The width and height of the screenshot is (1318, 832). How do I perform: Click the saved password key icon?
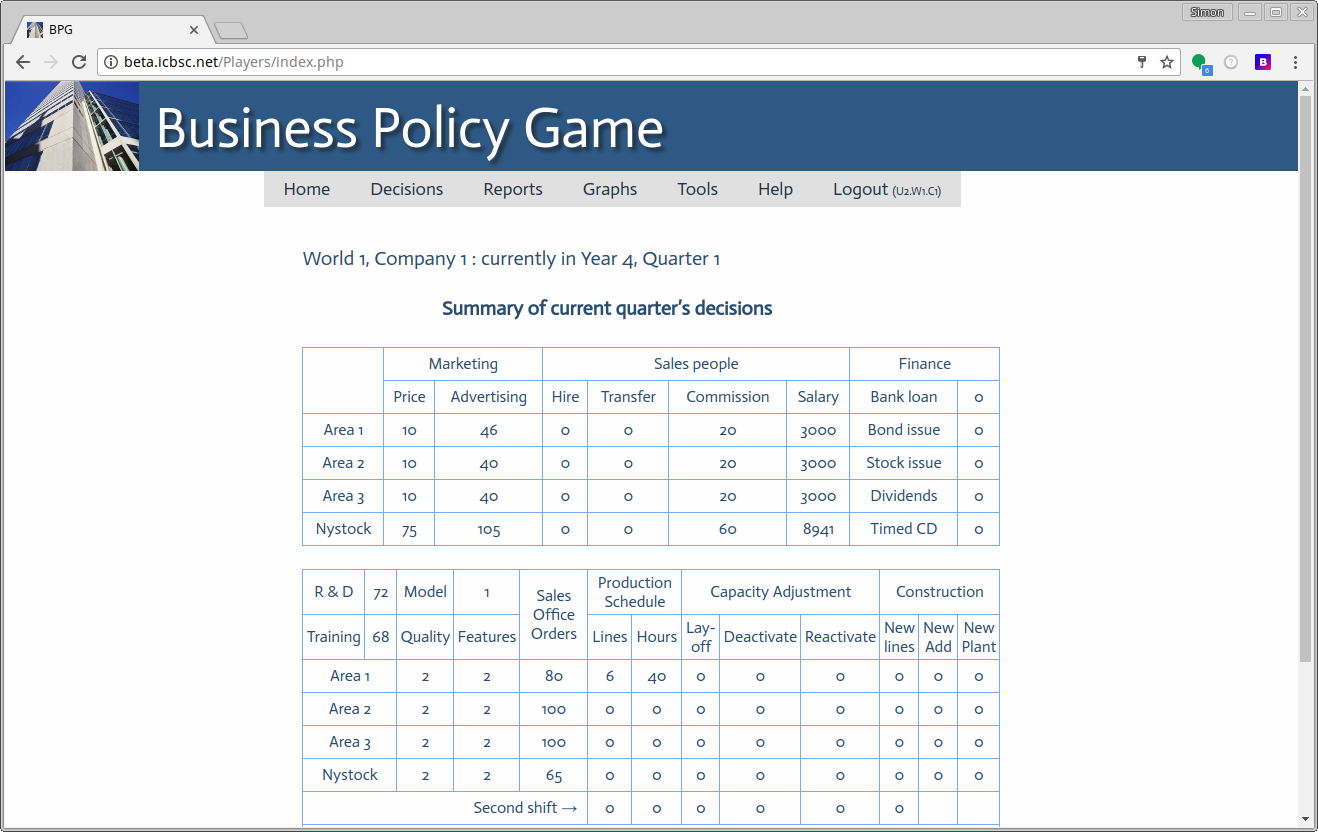(1142, 62)
